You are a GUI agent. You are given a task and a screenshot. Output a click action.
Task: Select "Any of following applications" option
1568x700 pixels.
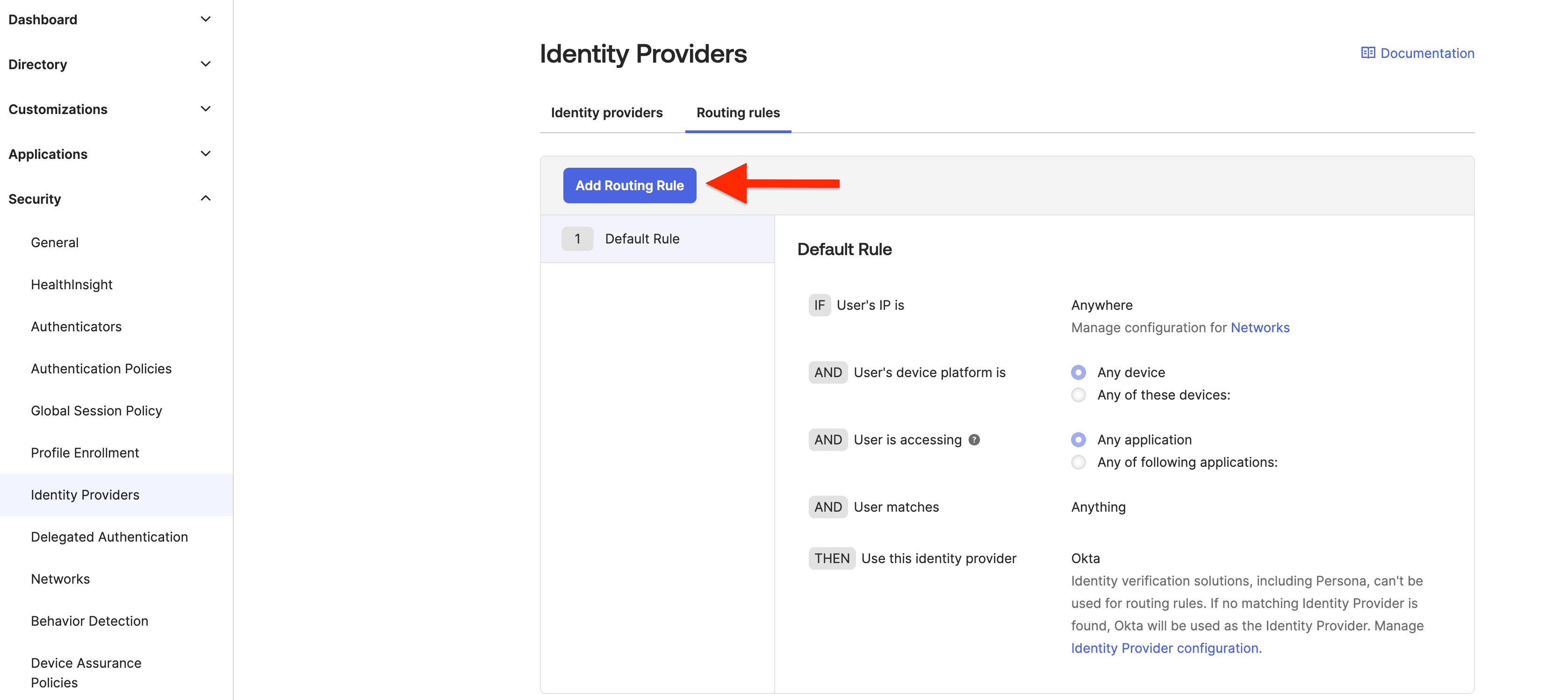coord(1078,462)
